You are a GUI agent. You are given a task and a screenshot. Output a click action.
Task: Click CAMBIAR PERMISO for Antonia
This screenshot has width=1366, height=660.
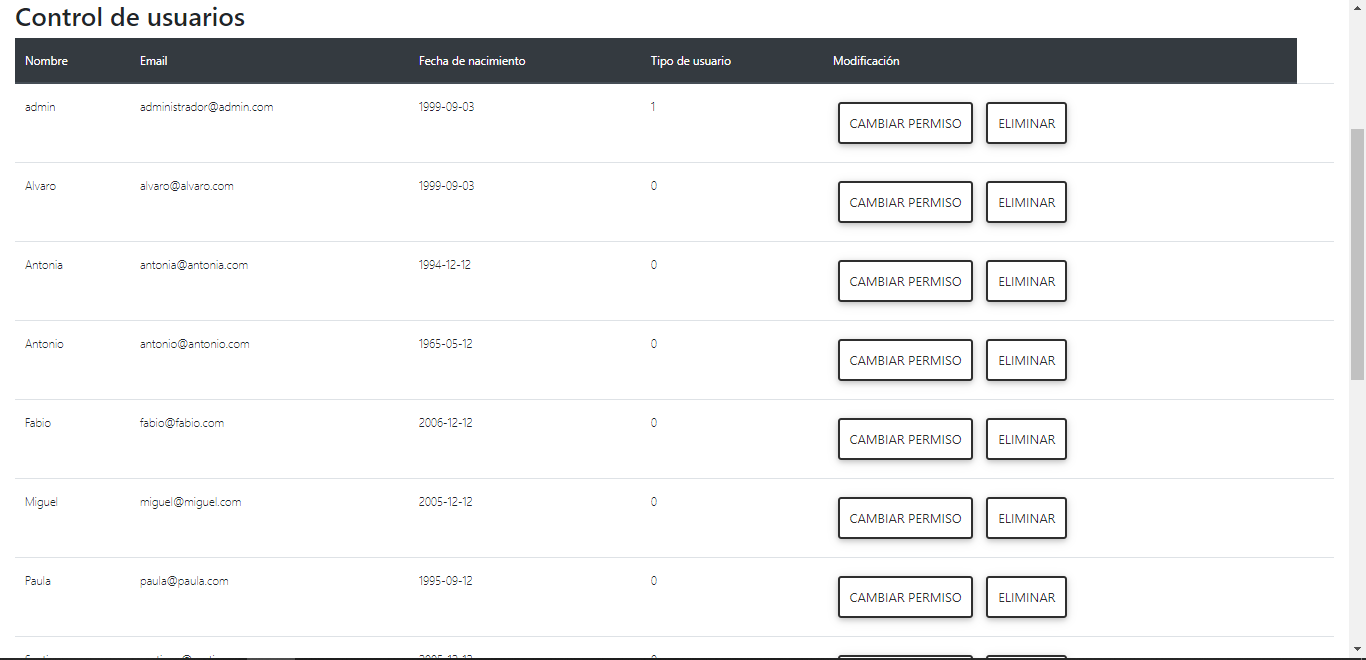pos(905,281)
